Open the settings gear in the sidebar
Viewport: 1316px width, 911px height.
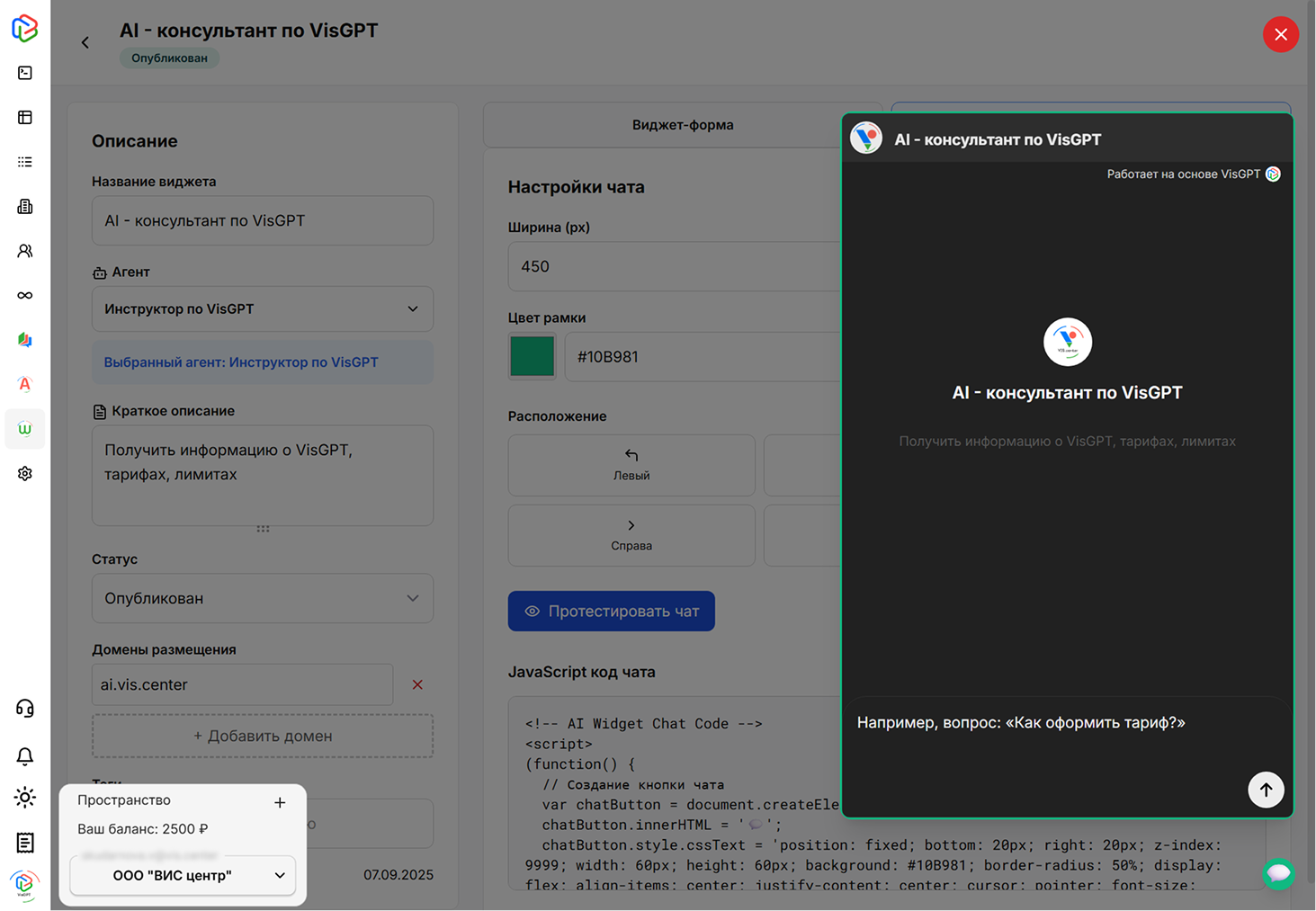tap(25, 473)
